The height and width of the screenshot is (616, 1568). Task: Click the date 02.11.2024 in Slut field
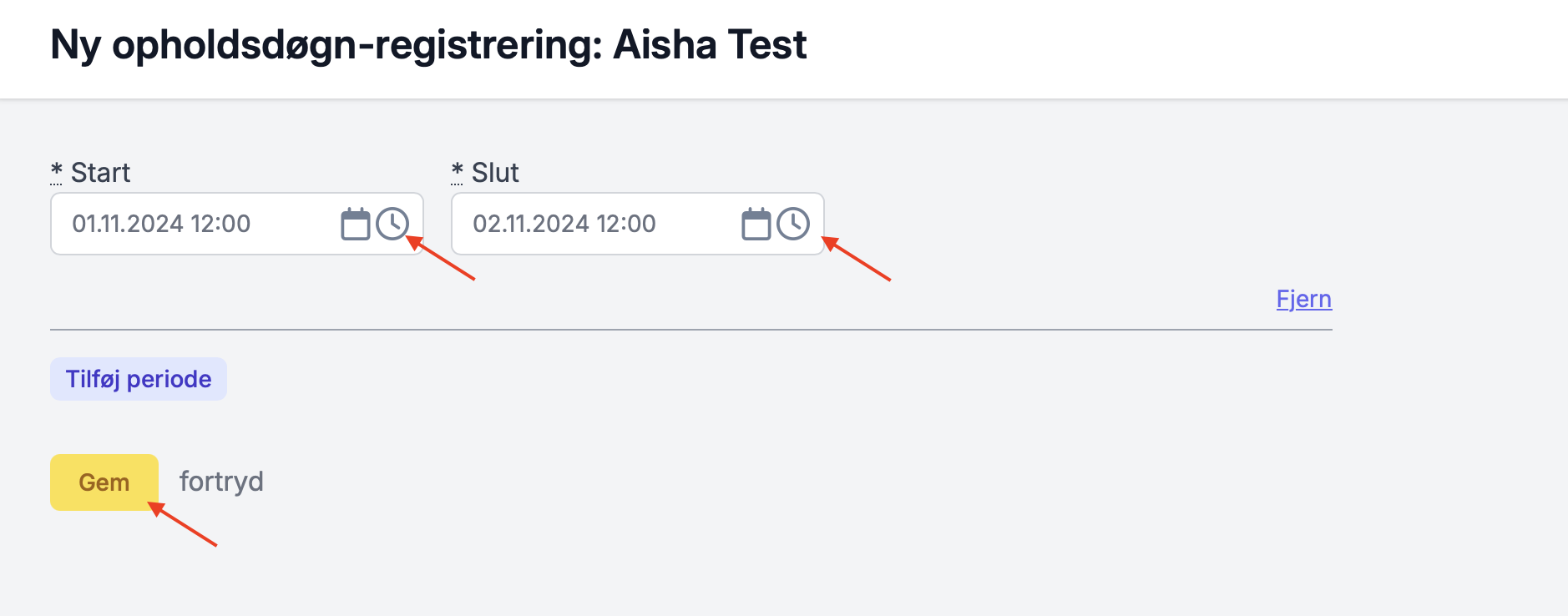pos(530,224)
